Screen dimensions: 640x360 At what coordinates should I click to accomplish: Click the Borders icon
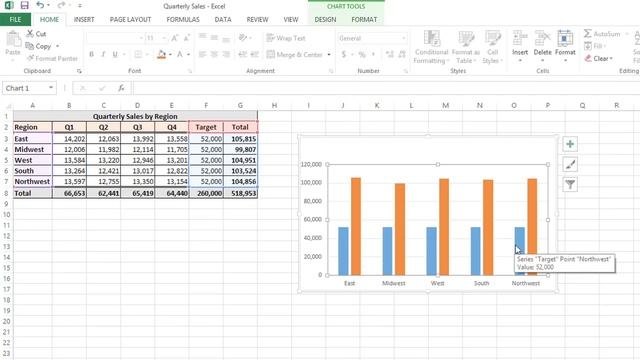tap(138, 54)
